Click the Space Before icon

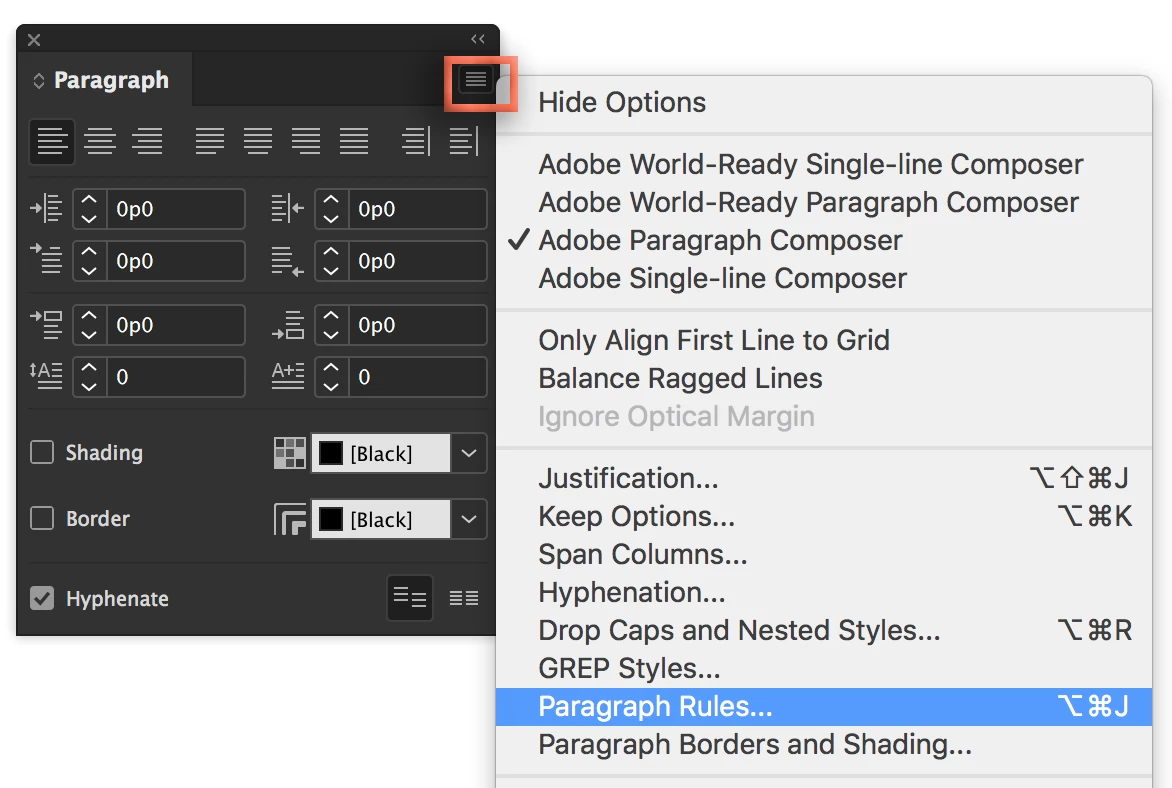tap(46, 324)
